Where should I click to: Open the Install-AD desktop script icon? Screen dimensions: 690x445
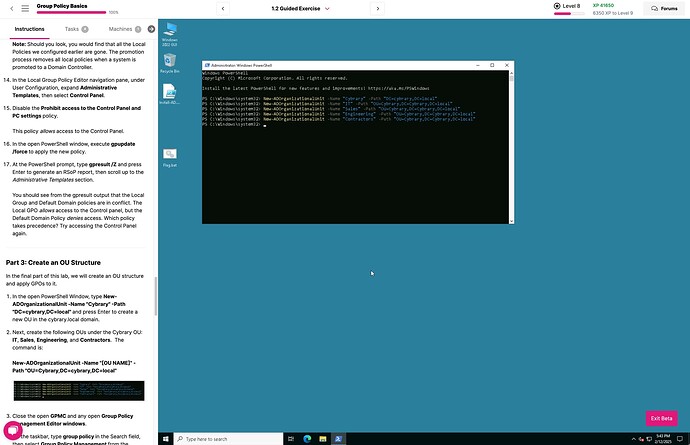[x=169, y=92]
